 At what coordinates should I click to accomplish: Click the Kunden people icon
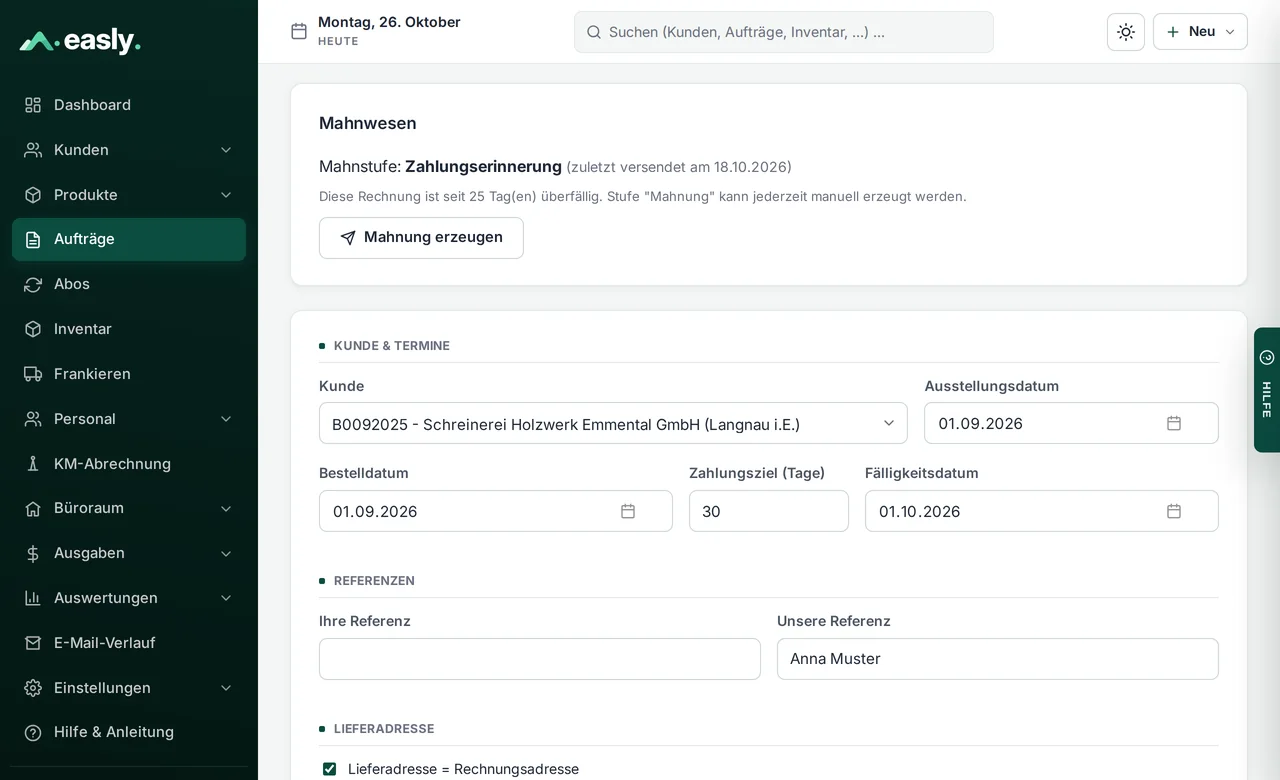click(x=33, y=150)
